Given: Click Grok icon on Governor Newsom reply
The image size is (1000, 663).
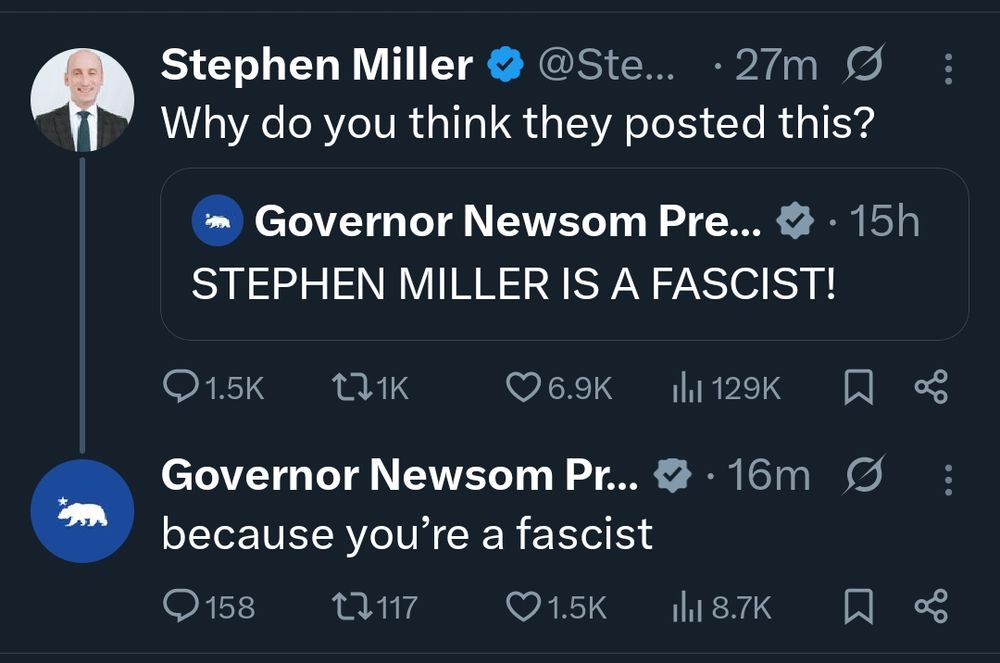Looking at the screenshot, I should (860, 477).
